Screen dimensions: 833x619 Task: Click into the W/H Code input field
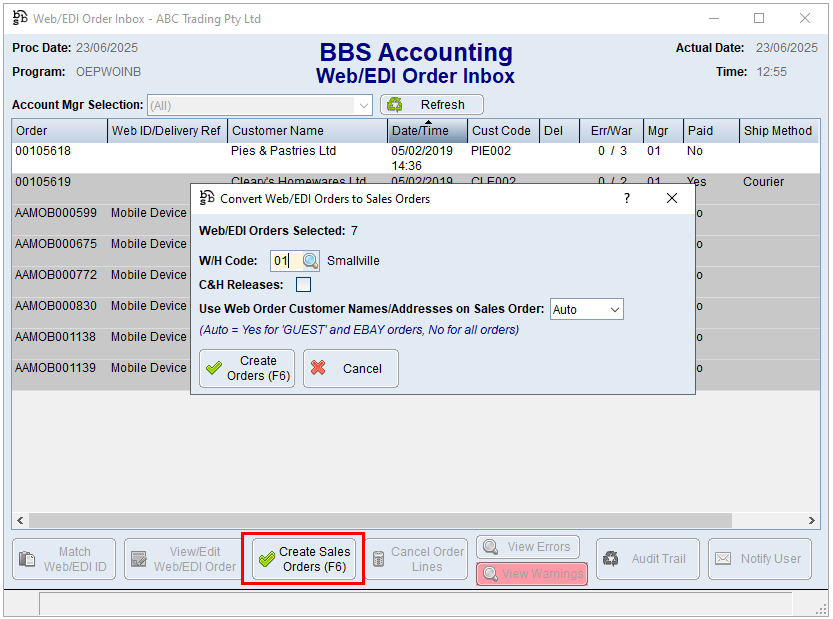tap(281, 261)
